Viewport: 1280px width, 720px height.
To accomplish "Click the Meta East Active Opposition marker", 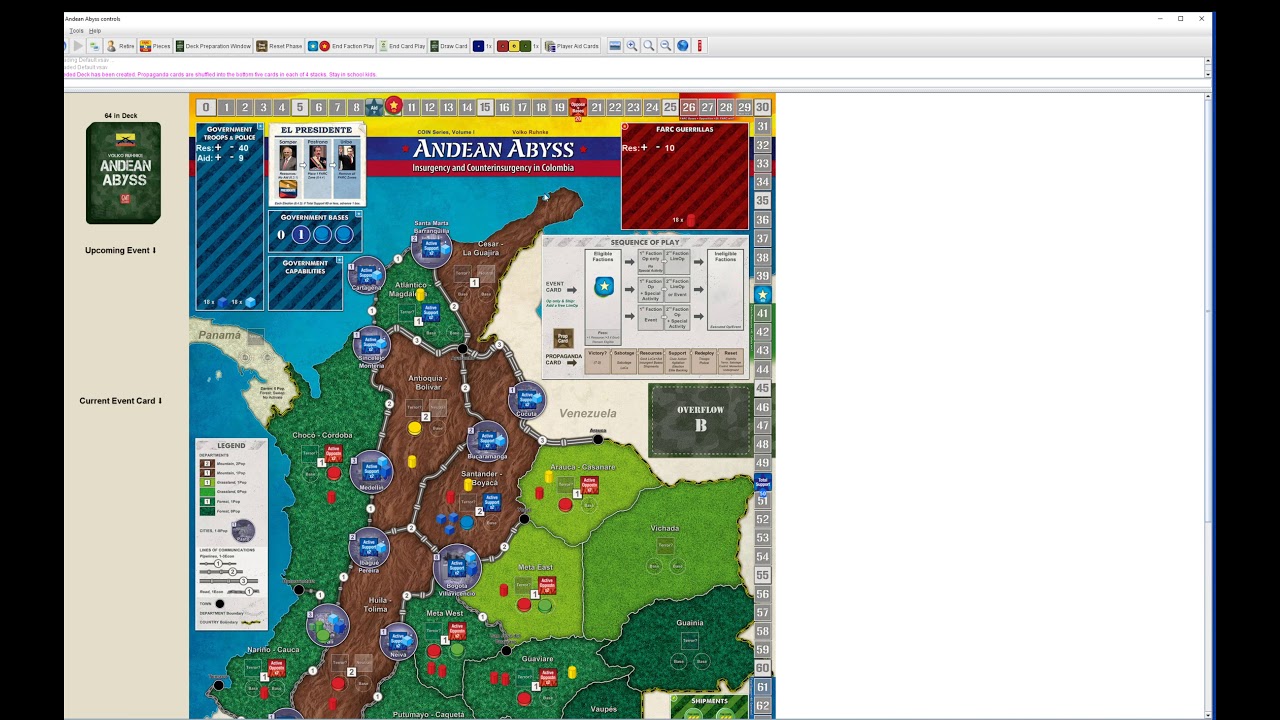I will point(547,585).
